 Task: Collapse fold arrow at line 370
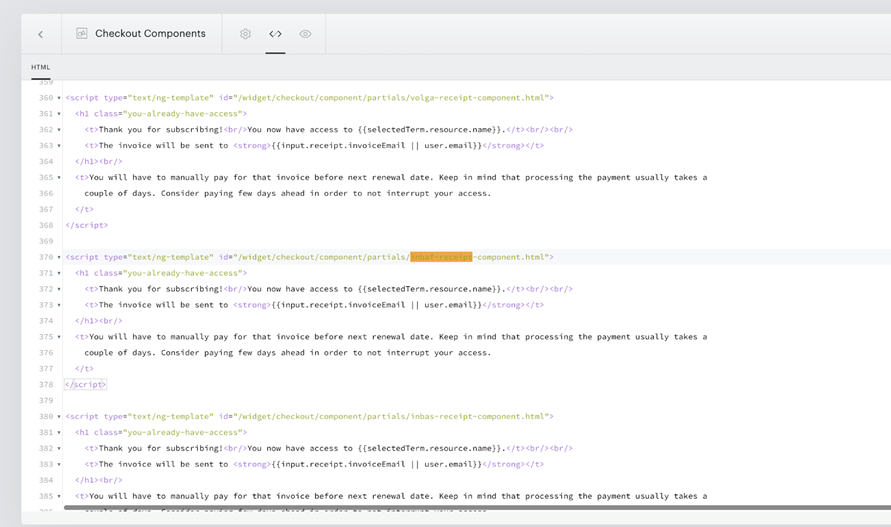pos(59,257)
